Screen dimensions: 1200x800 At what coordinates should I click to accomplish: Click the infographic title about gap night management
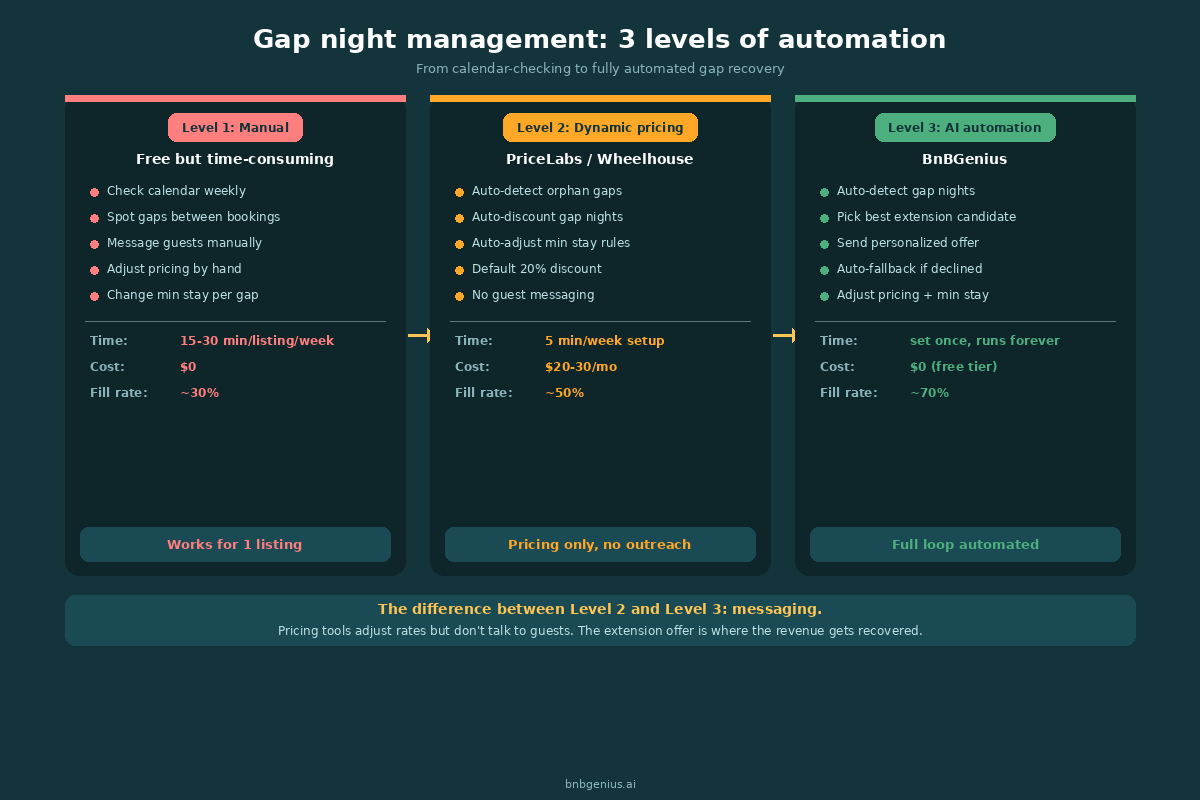(600, 39)
